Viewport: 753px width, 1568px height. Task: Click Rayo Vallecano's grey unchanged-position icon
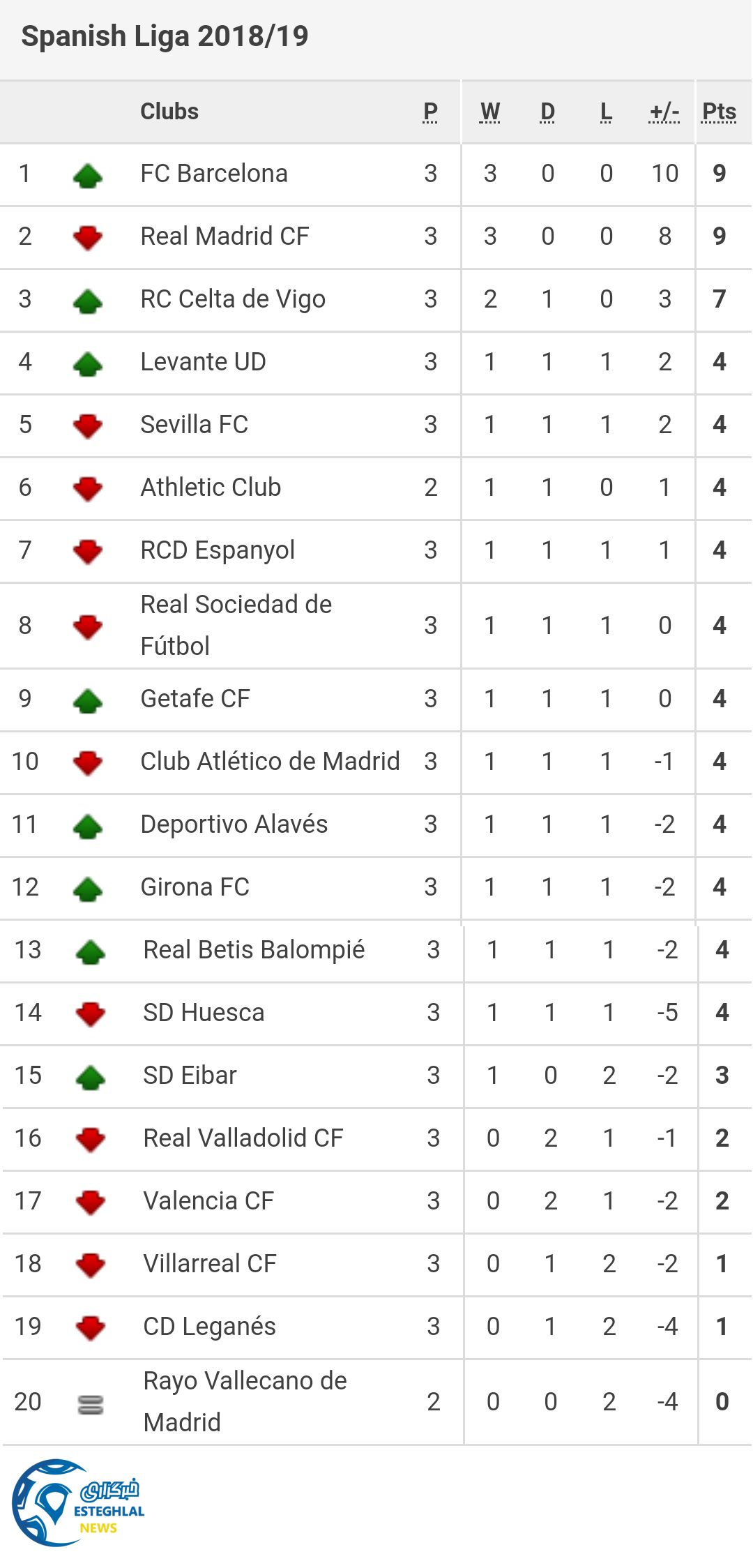coord(91,1404)
